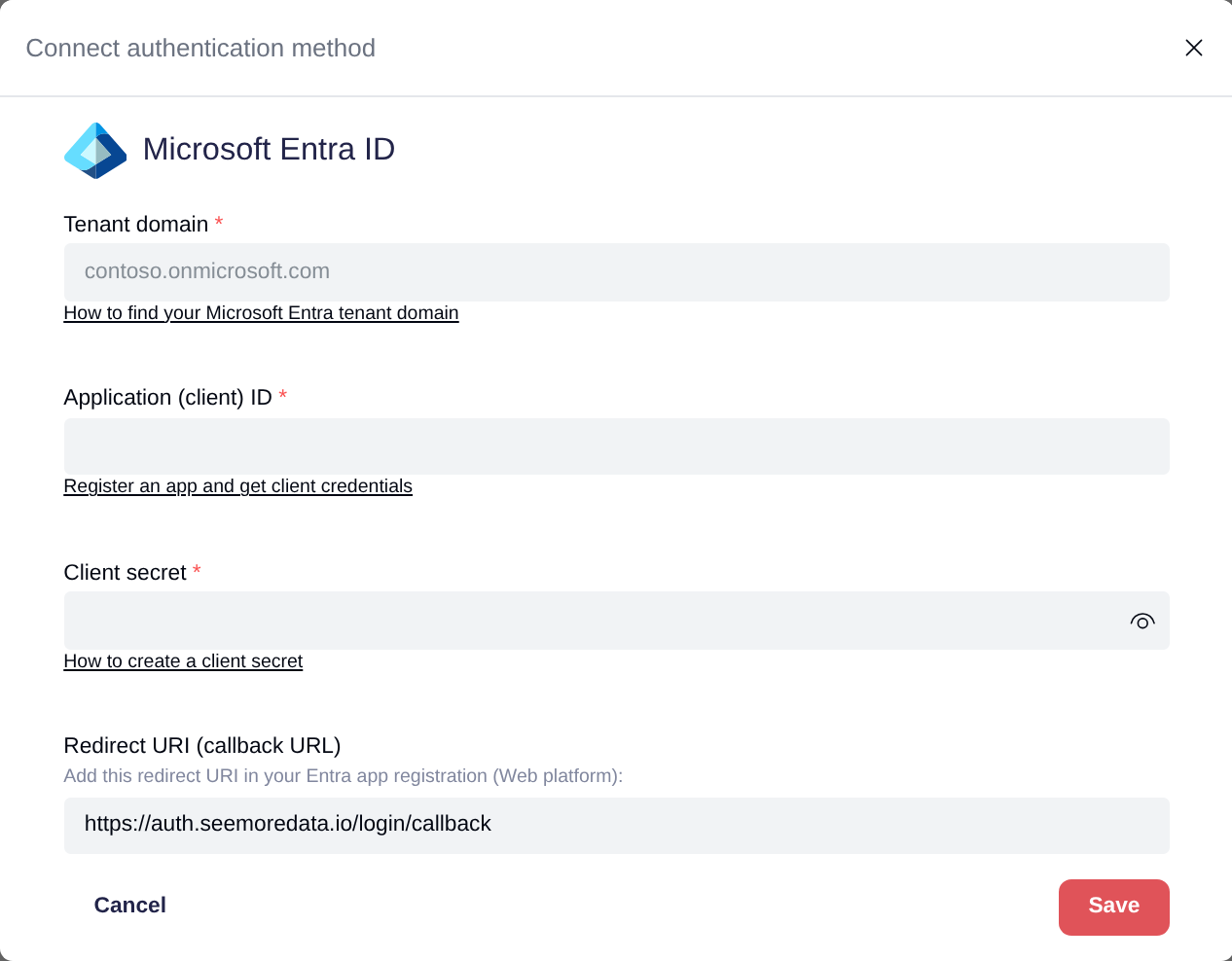Click the Microsoft Entra ID heading text

[269, 149]
